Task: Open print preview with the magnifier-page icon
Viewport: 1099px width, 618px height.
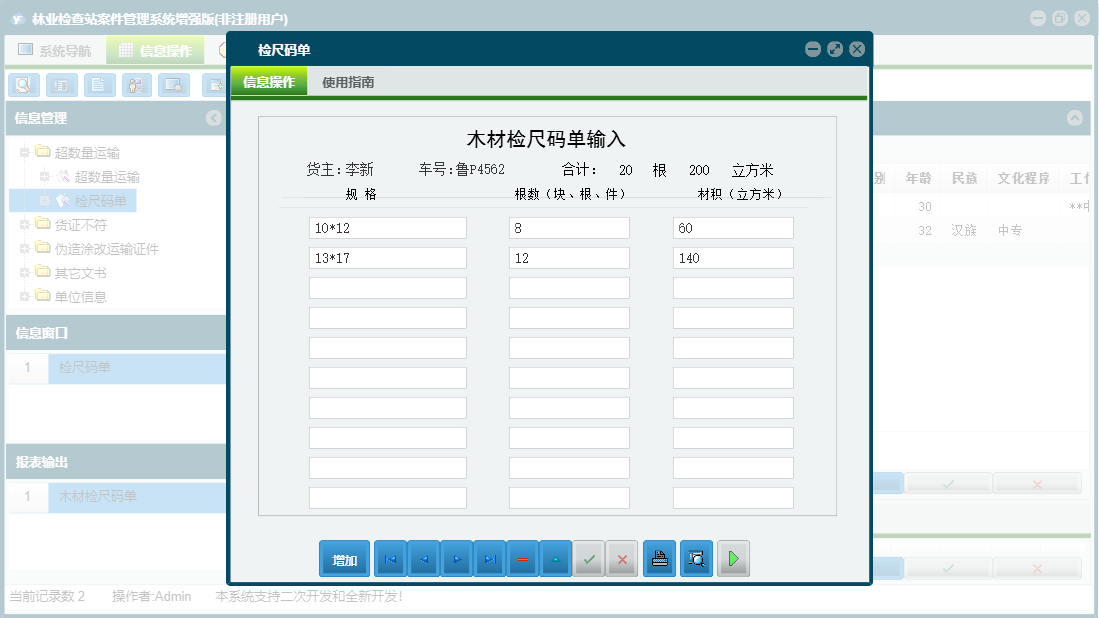Action: coord(696,558)
